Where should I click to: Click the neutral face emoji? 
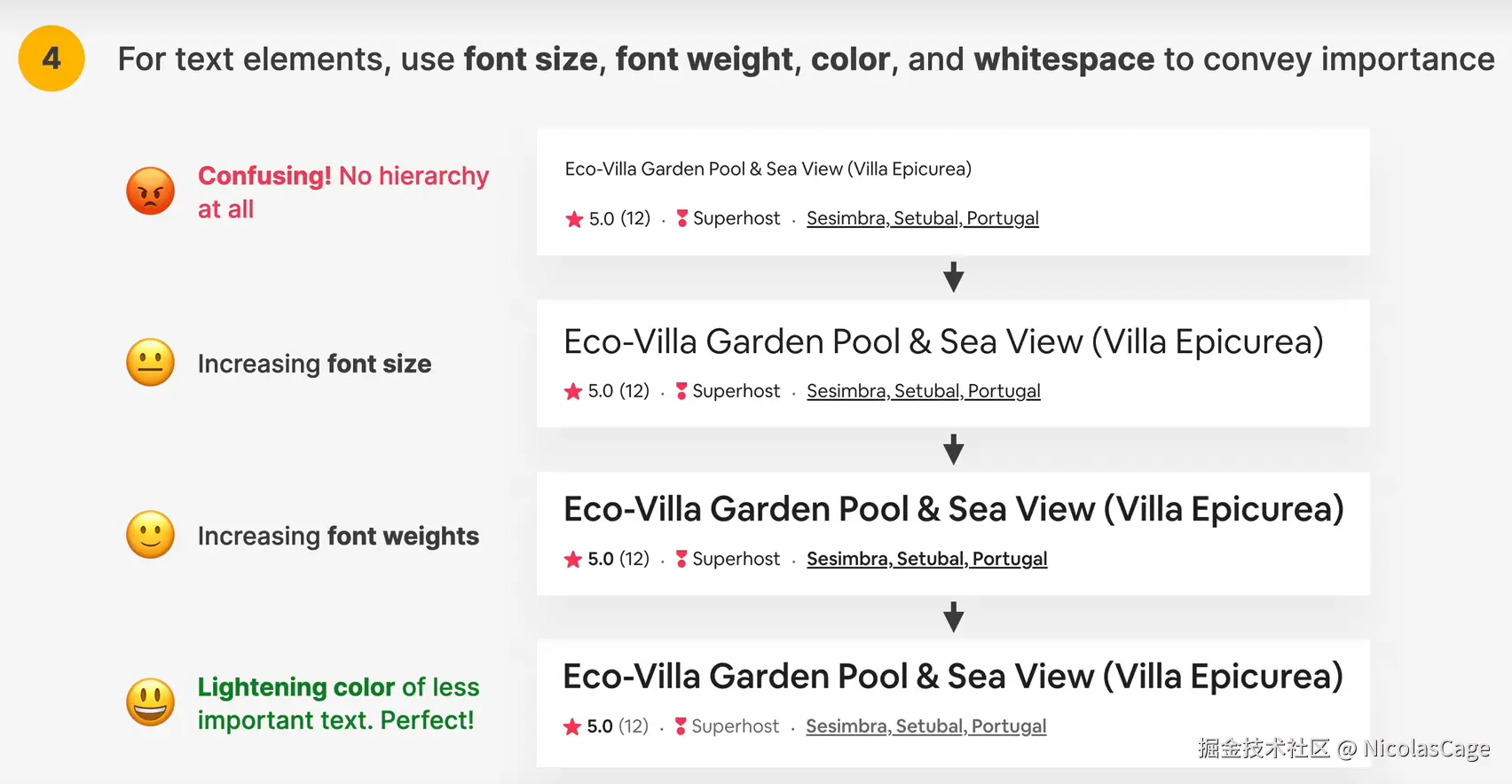(x=151, y=363)
